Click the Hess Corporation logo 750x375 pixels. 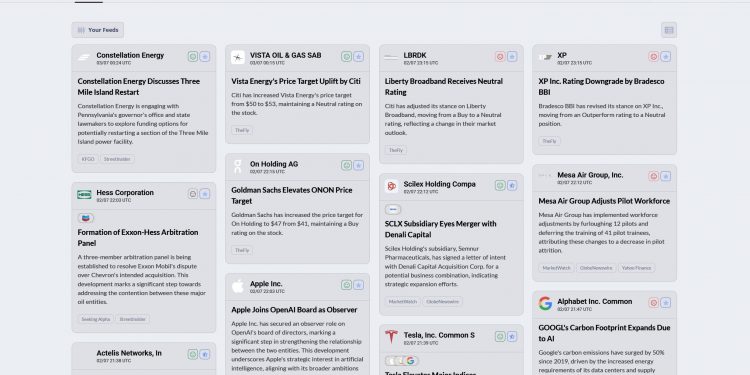84,195
